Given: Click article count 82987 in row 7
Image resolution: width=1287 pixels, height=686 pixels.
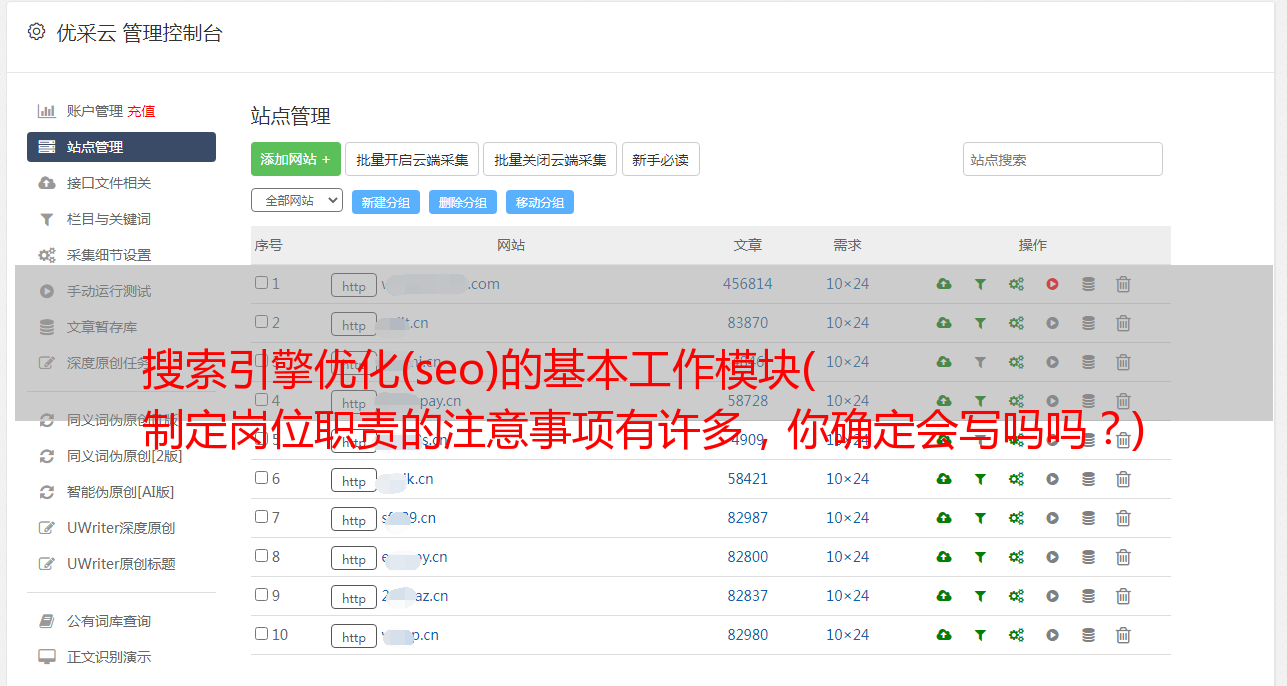Looking at the screenshot, I should tap(748, 518).
